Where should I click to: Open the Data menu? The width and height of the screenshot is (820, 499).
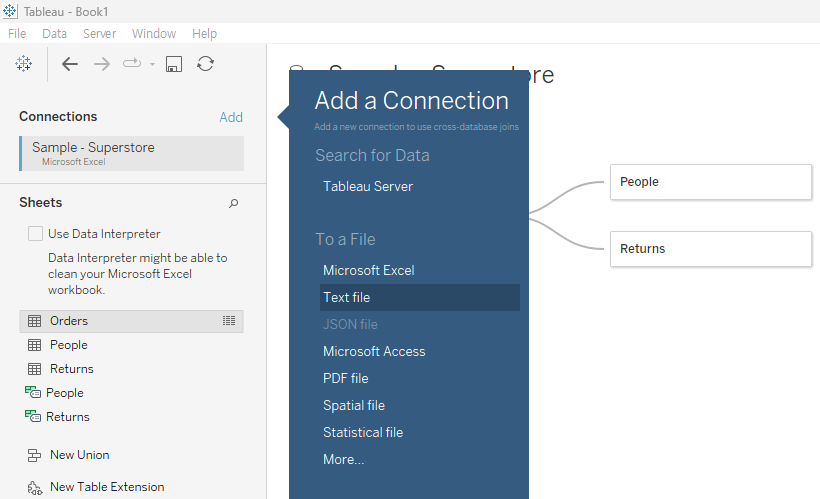click(54, 33)
